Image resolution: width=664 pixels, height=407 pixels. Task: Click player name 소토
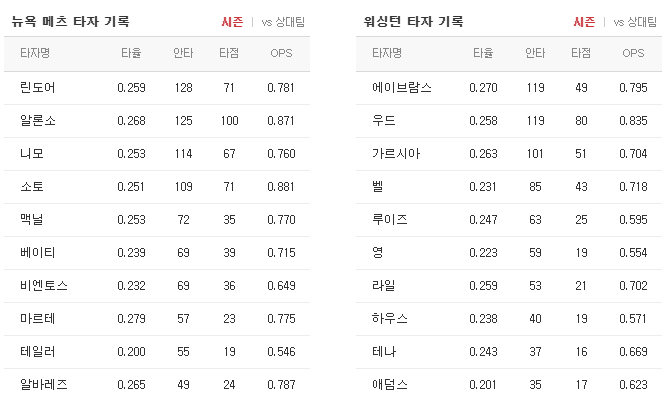coord(32,187)
